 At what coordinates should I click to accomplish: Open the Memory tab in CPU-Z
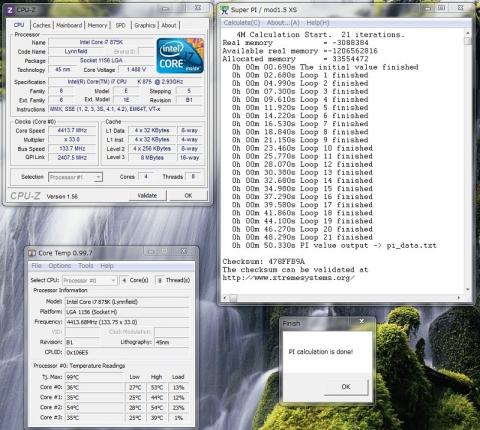(x=97, y=25)
